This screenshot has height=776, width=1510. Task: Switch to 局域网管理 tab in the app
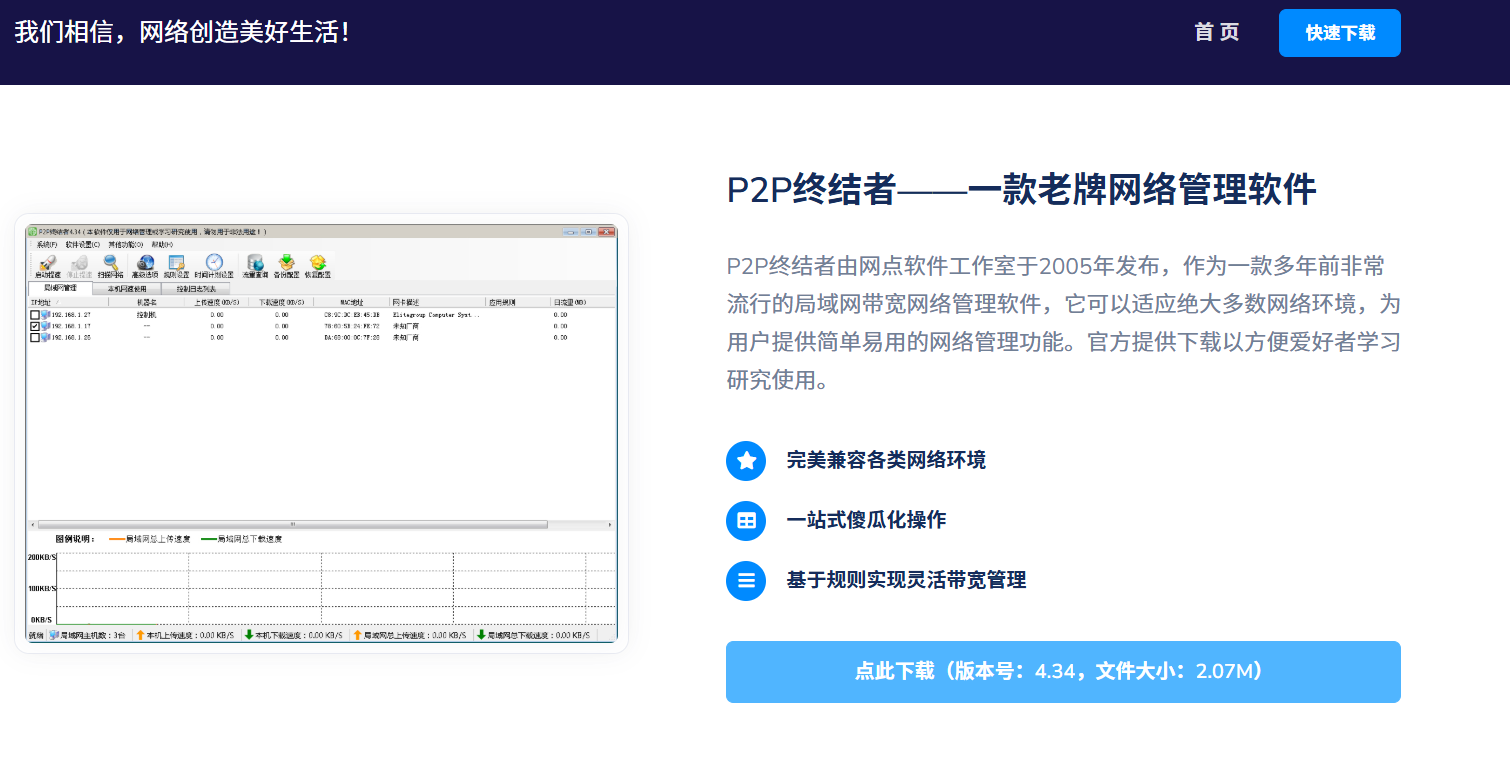[x=60, y=288]
